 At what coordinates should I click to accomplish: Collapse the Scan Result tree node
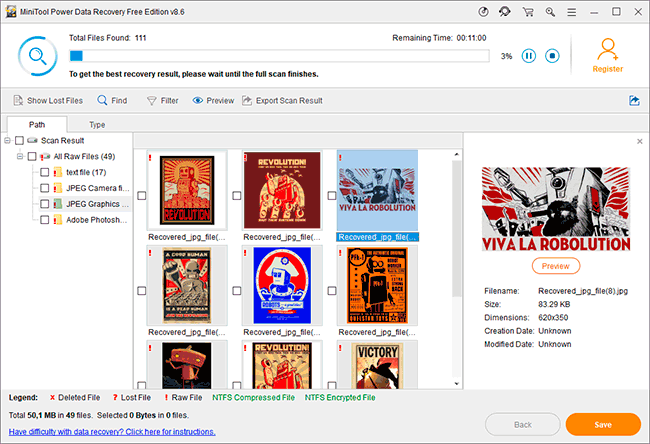point(7,141)
